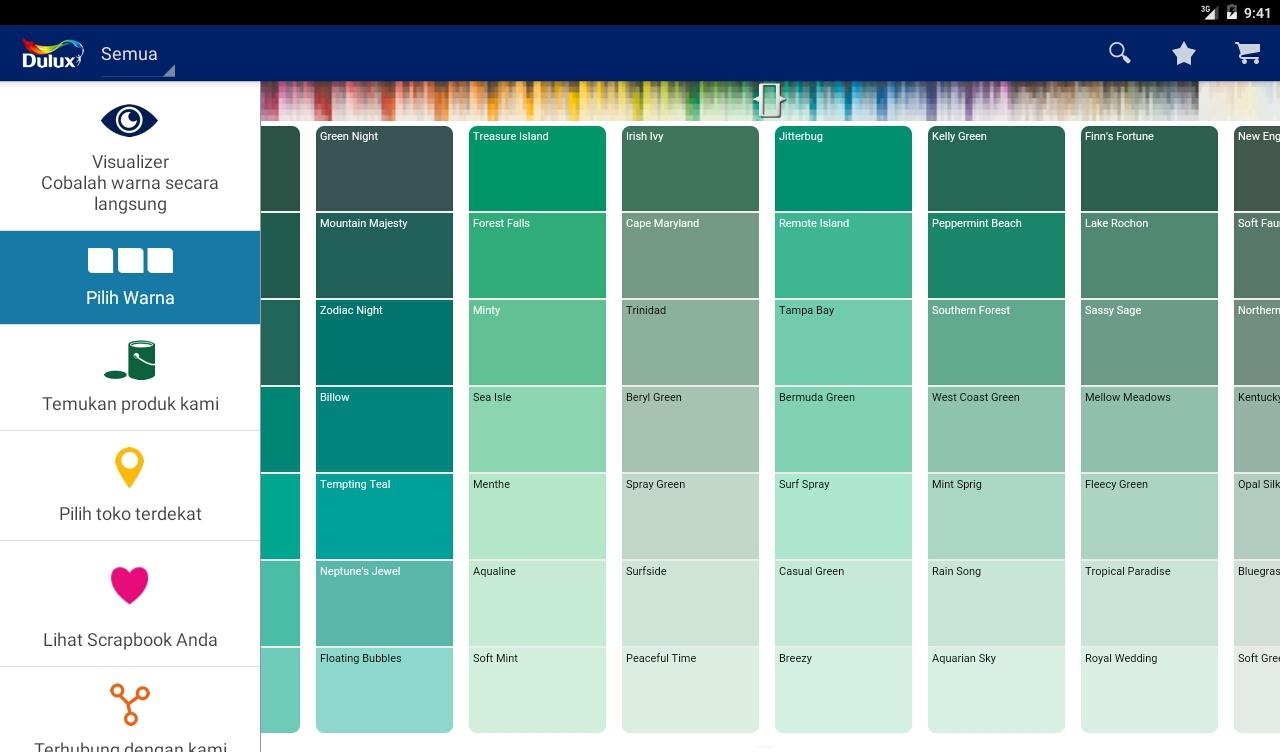Open Terhubung dengan kami menu item
This screenshot has height=752, width=1280.
130,710
